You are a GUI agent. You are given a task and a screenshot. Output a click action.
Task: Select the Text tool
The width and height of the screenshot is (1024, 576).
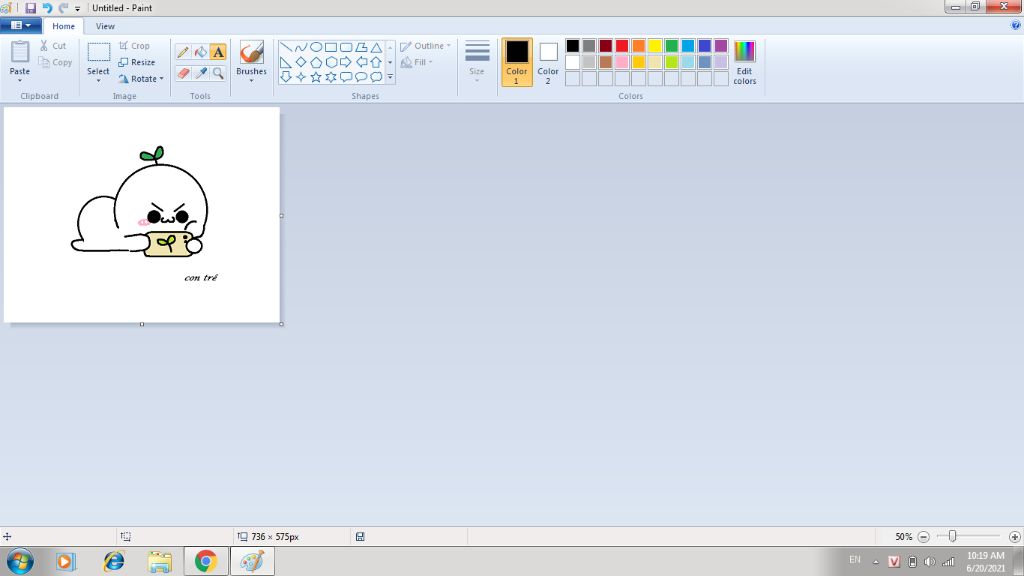click(x=218, y=52)
